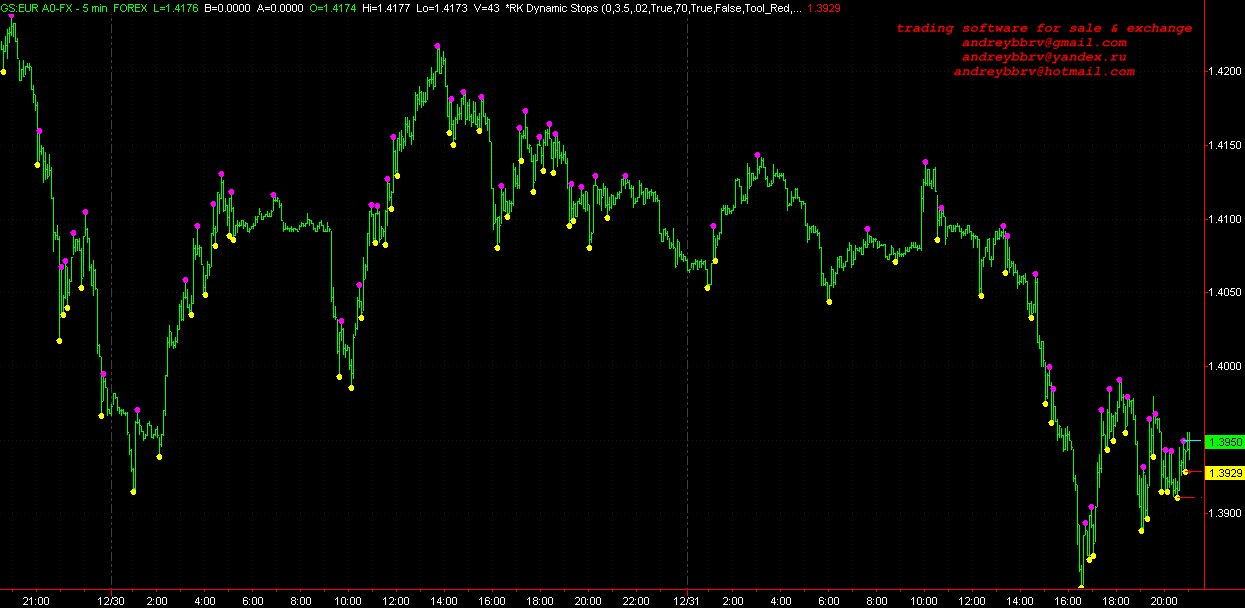Image resolution: width=1245 pixels, height=608 pixels.
Task: Click the cyan last-price line marker
Action: click(x=1193, y=441)
